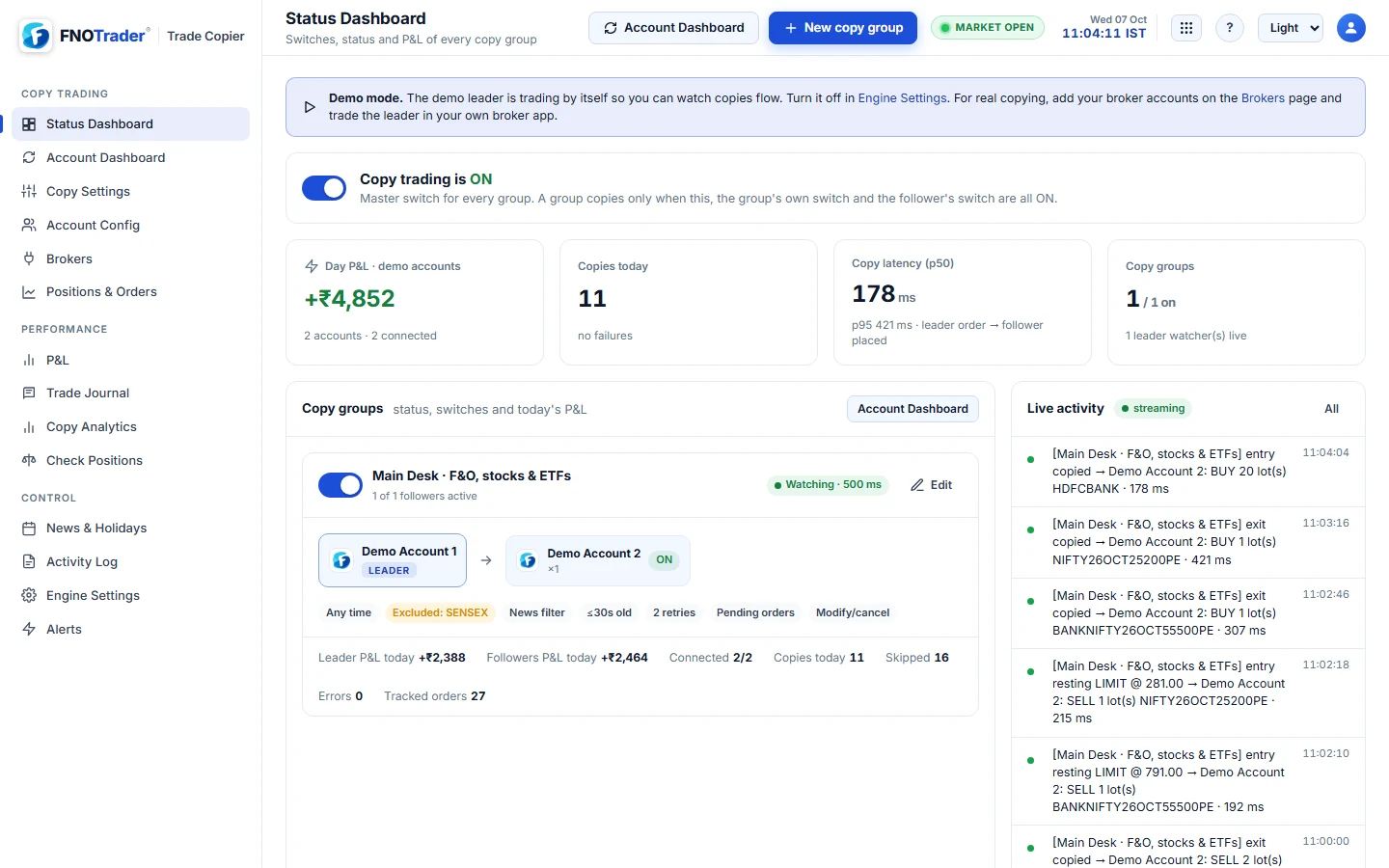Open Copy Analytics in the sidebar
Image resolution: width=1389 pixels, height=868 pixels.
point(131,427)
